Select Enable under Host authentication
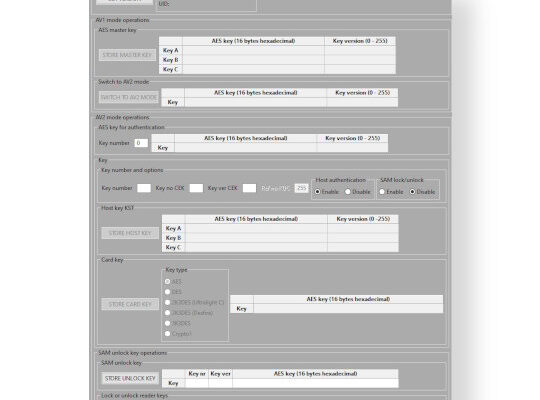The height and width of the screenshot is (400, 540). click(x=318, y=192)
